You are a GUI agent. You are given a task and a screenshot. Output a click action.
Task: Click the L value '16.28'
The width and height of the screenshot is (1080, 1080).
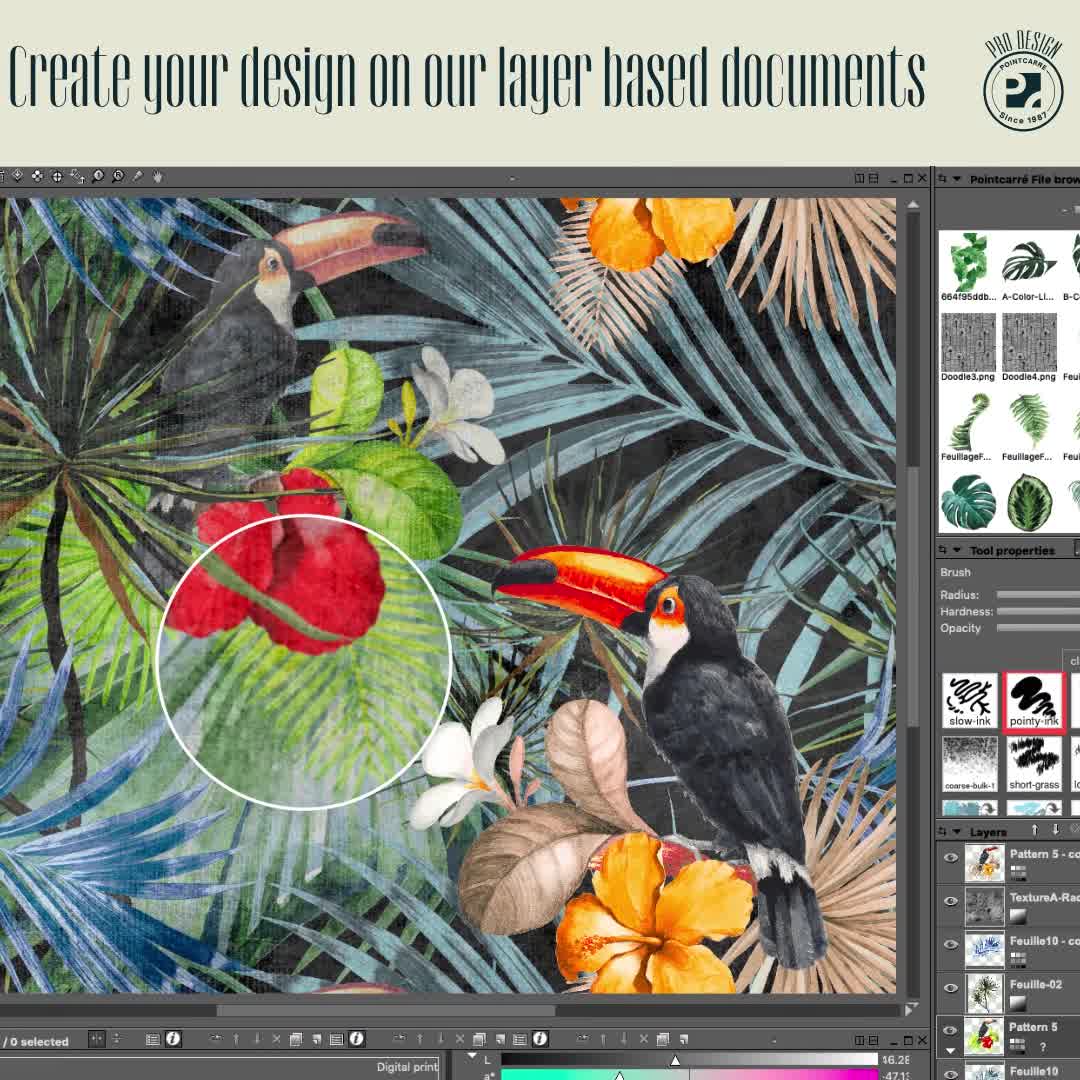895,1059
